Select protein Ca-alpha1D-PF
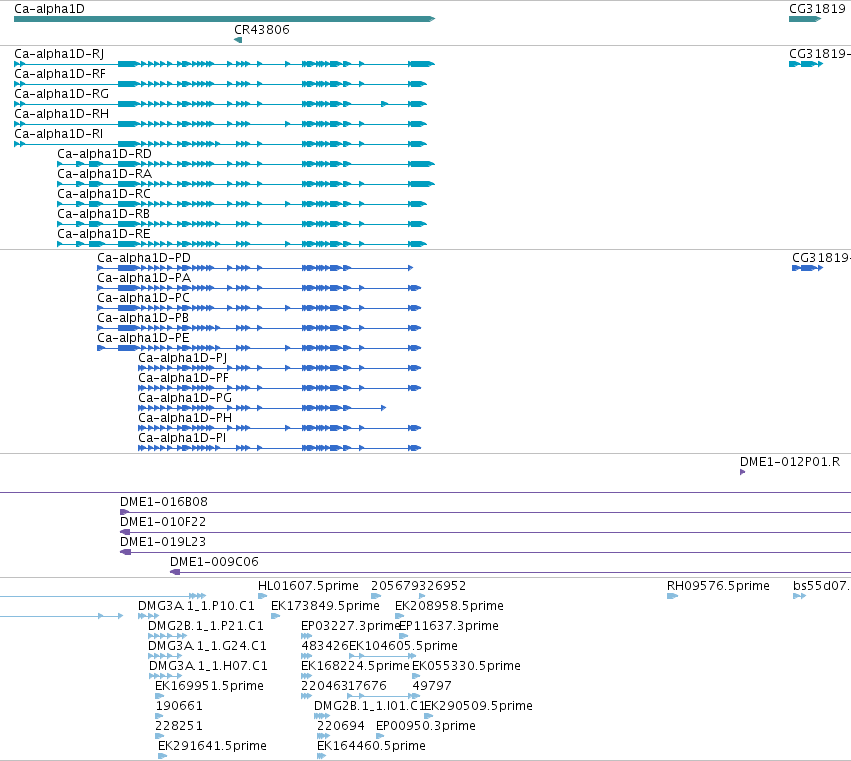 (280, 388)
